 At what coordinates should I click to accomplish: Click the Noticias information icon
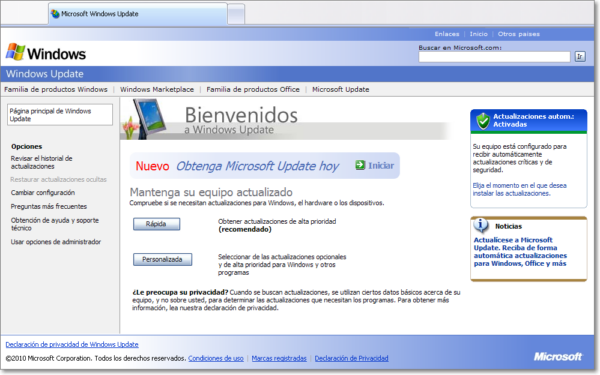[481, 225]
